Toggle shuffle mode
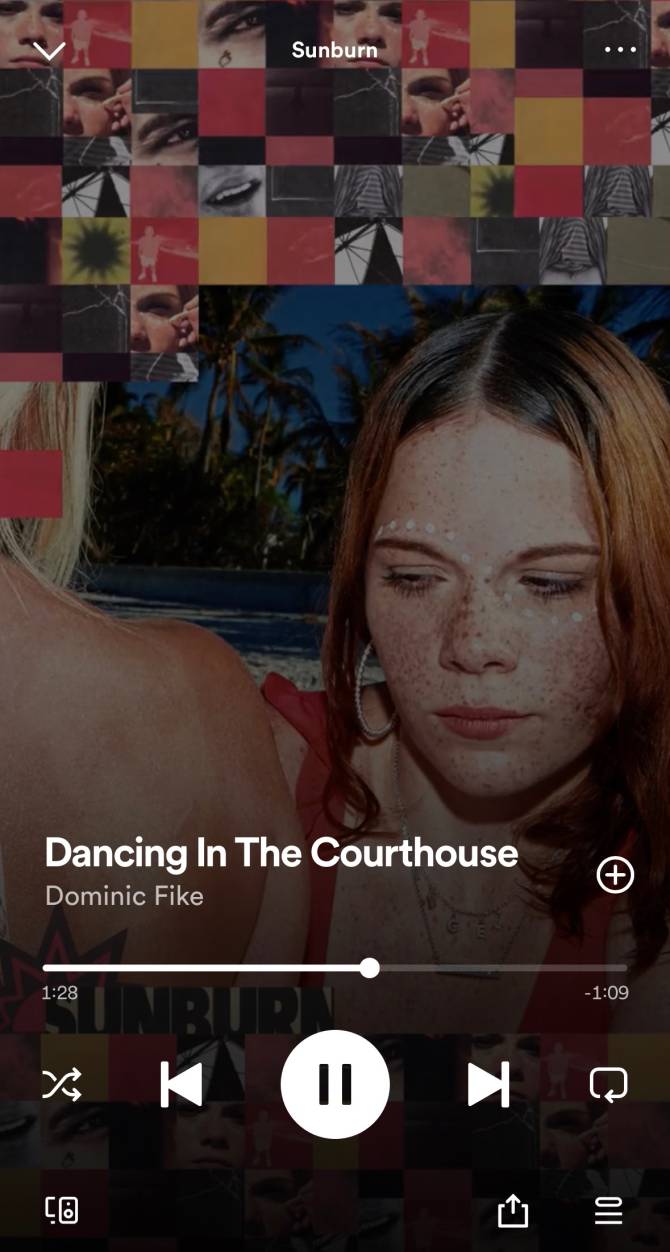 point(62,1084)
